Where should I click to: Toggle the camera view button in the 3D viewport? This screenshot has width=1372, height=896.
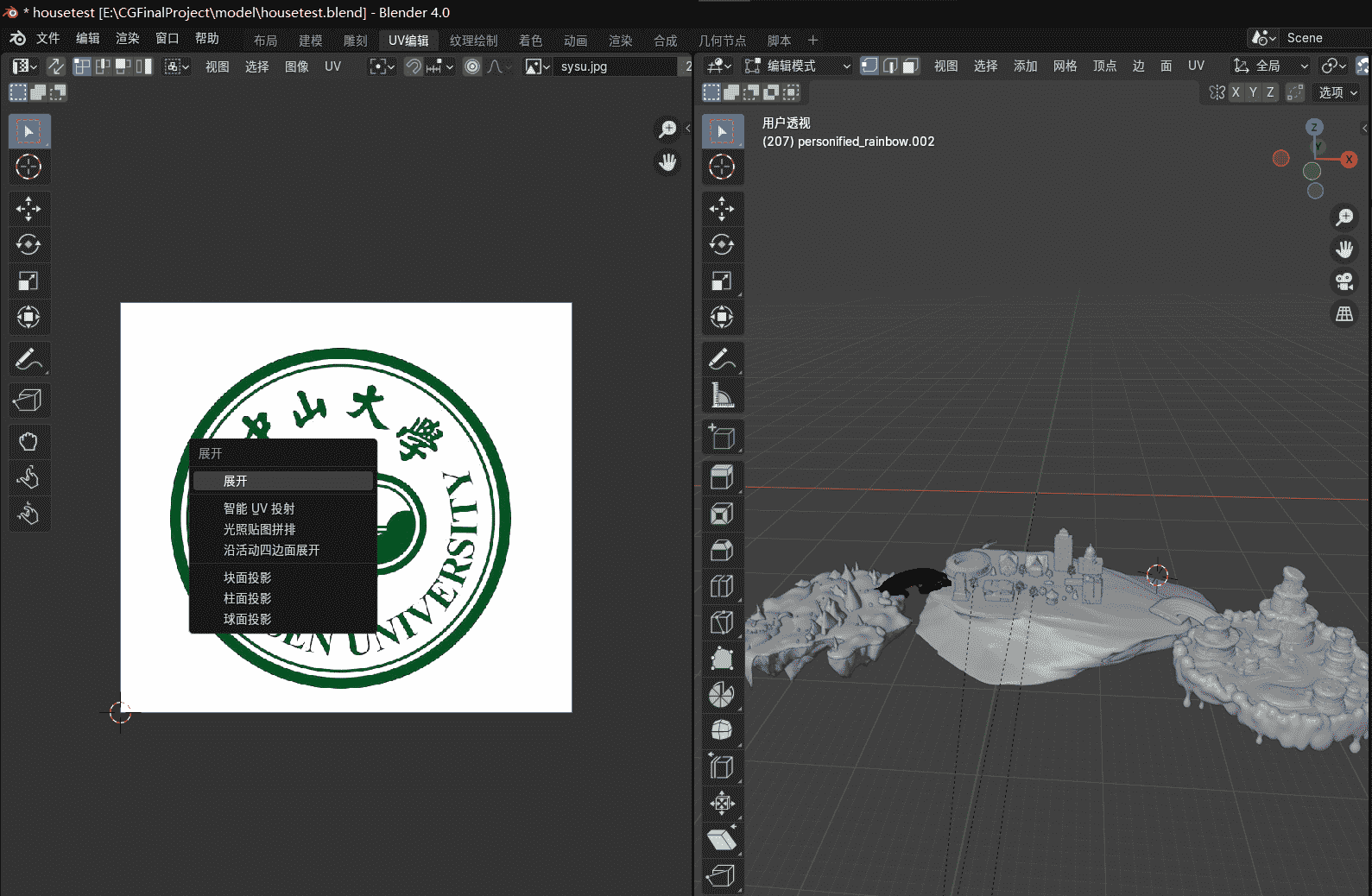click(1344, 281)
